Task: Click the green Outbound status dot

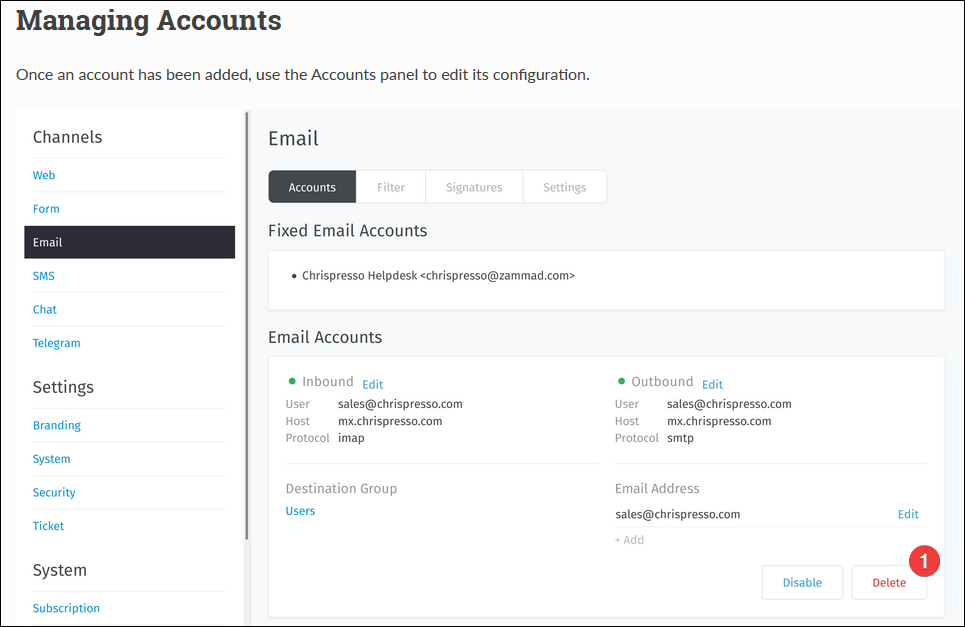Action: click(x=622, y=381)
